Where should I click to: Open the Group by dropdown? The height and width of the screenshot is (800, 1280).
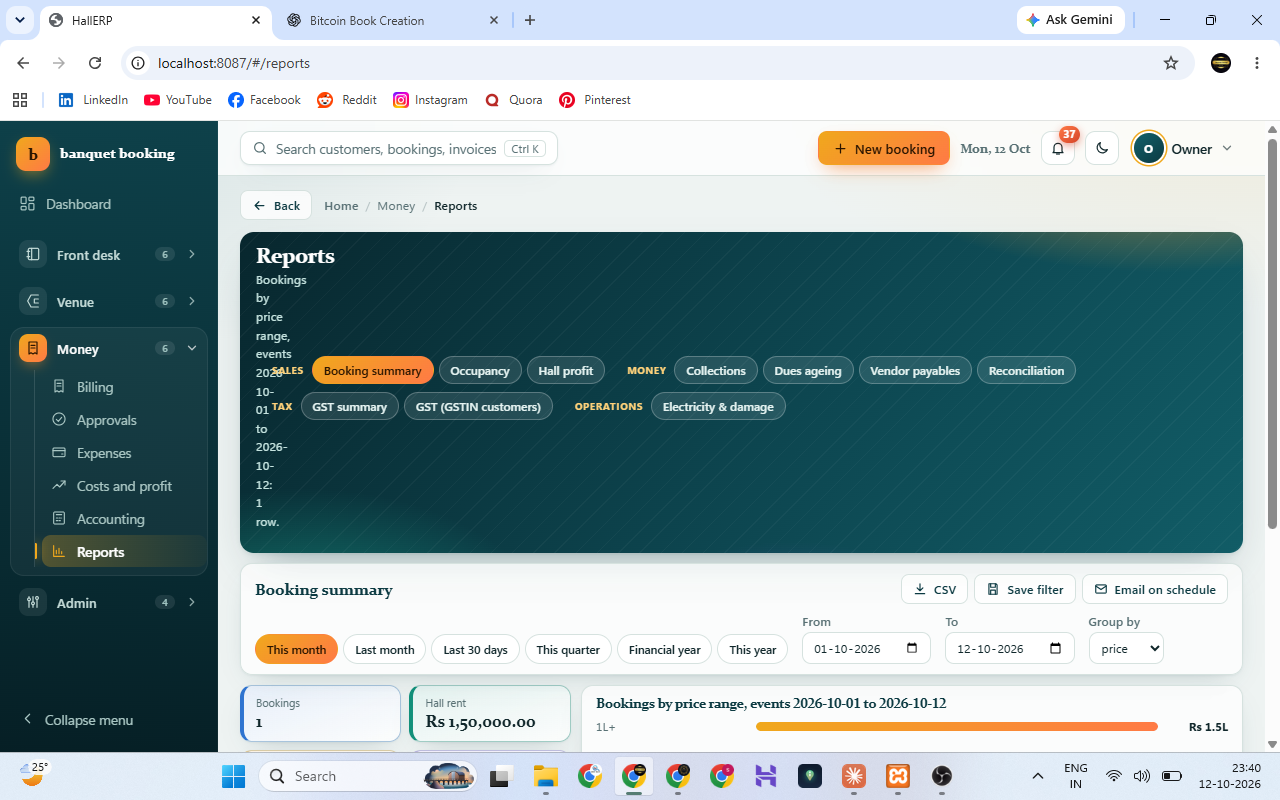click(x=1126, y=649)
